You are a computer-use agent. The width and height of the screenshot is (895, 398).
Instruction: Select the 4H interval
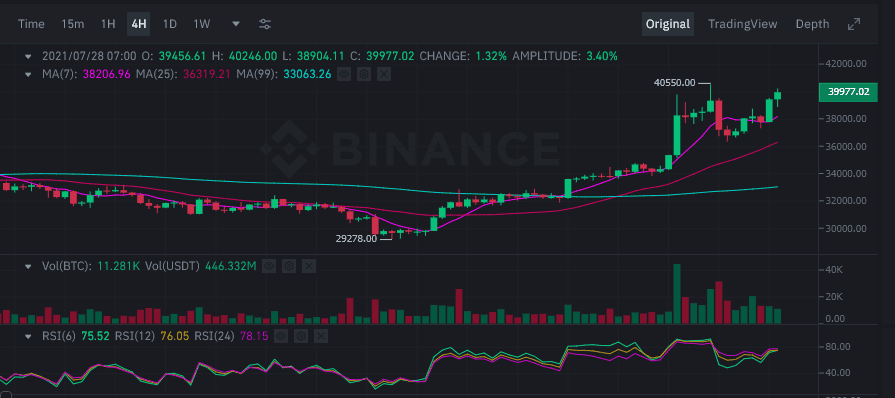point(139,24)
